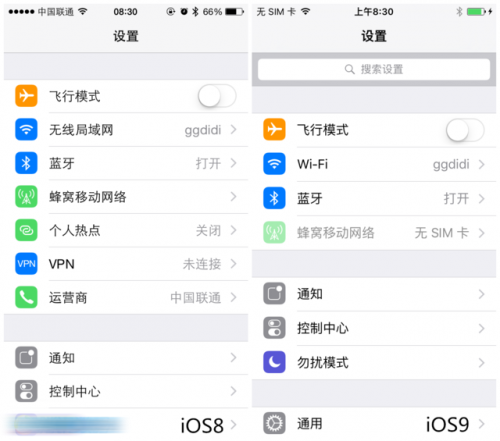Tap the orange airplane icon in iOS8 panel

26,96
